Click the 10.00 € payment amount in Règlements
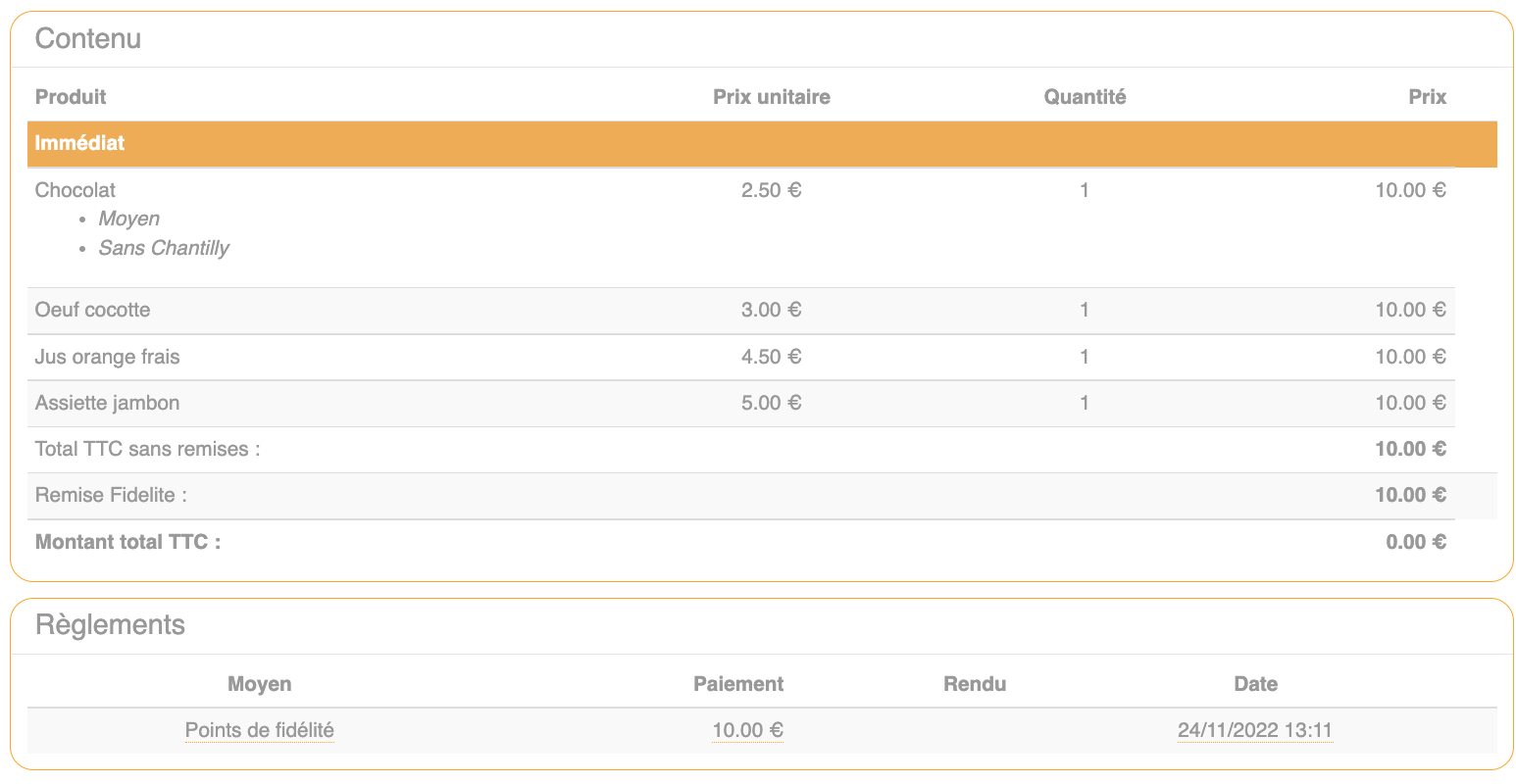Screen dimensions: 1516x784 [x=747, y=730]
